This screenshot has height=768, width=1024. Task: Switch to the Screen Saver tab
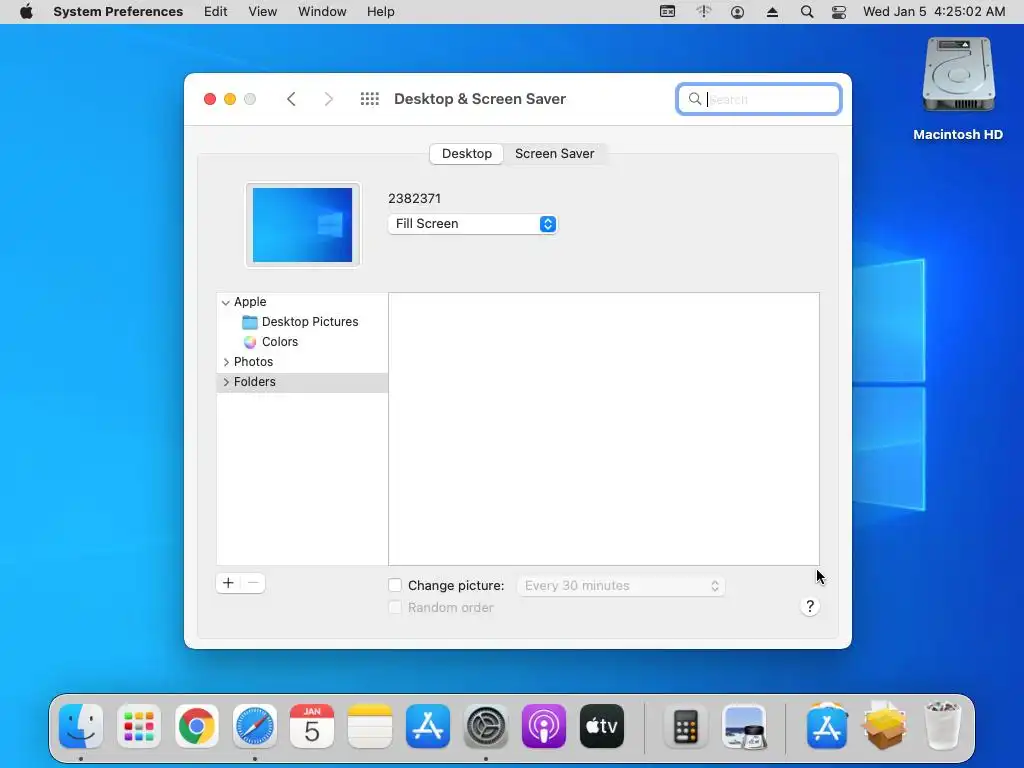554,153
